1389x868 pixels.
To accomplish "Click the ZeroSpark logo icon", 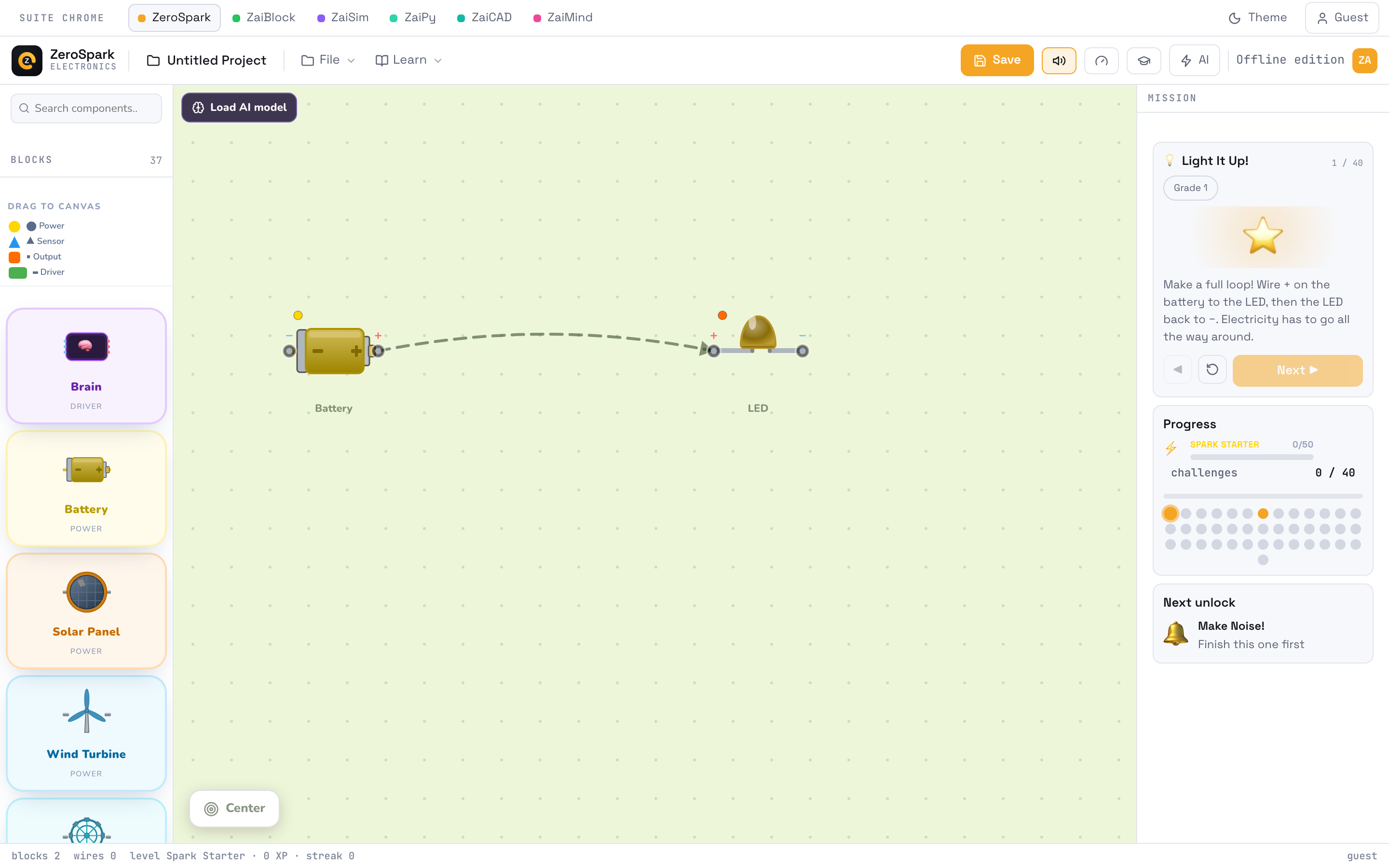I will [27, 60].
